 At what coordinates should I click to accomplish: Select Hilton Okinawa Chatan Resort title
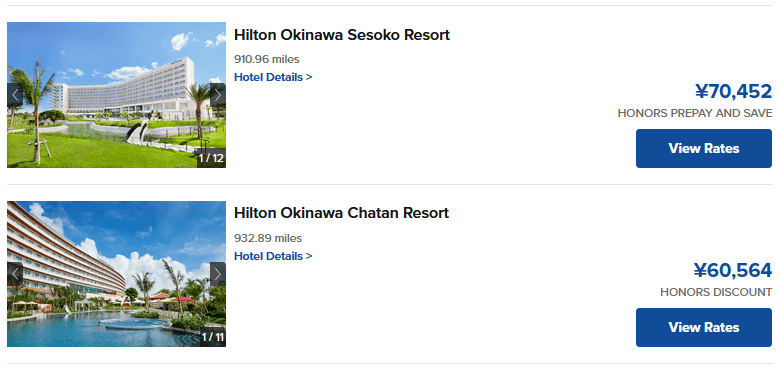[341, 213]
